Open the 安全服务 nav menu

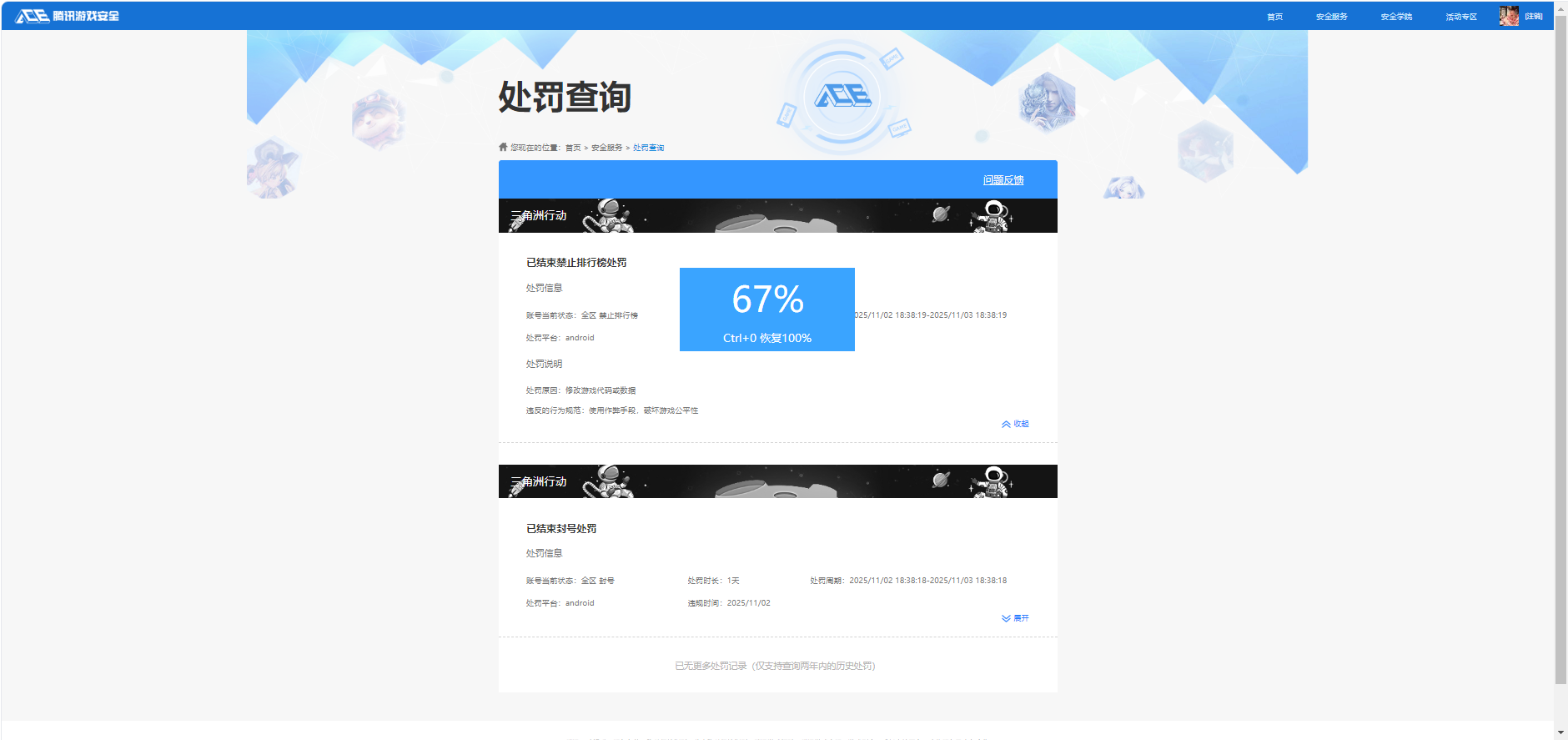tap(1332, 17)
